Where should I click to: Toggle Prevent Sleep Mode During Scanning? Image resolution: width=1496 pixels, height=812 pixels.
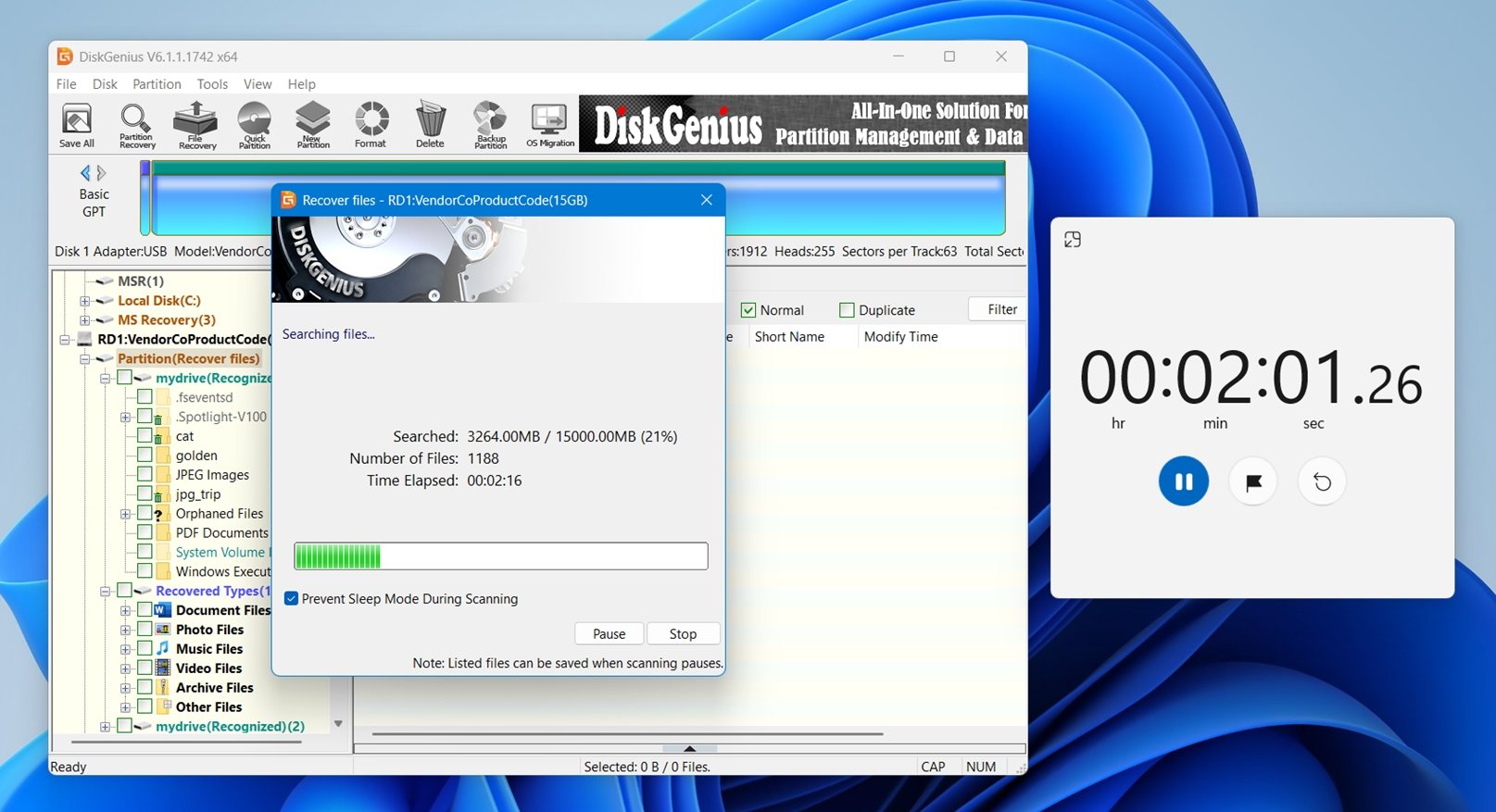[x=292, y=599]
